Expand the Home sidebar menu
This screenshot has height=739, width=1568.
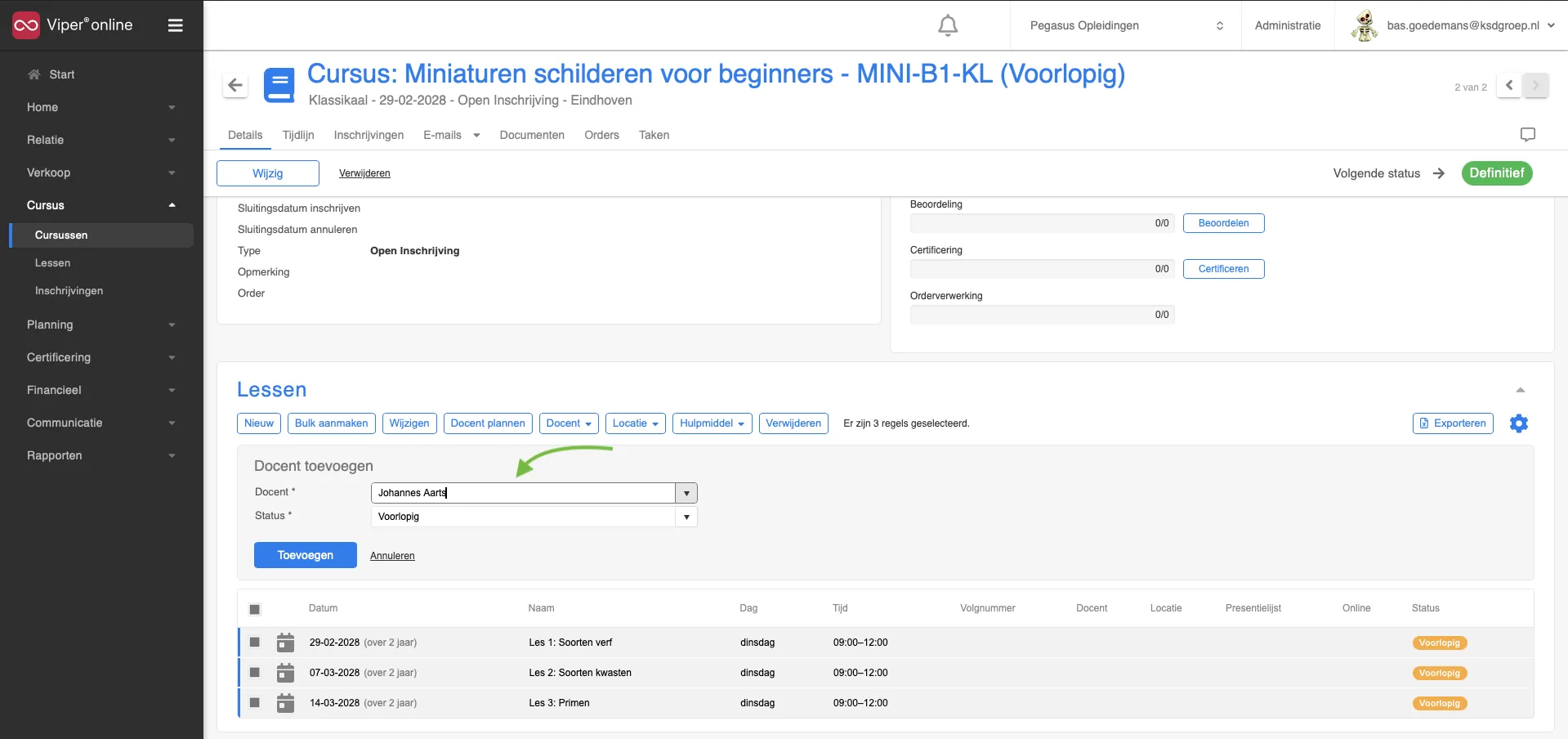click(101, 107)
